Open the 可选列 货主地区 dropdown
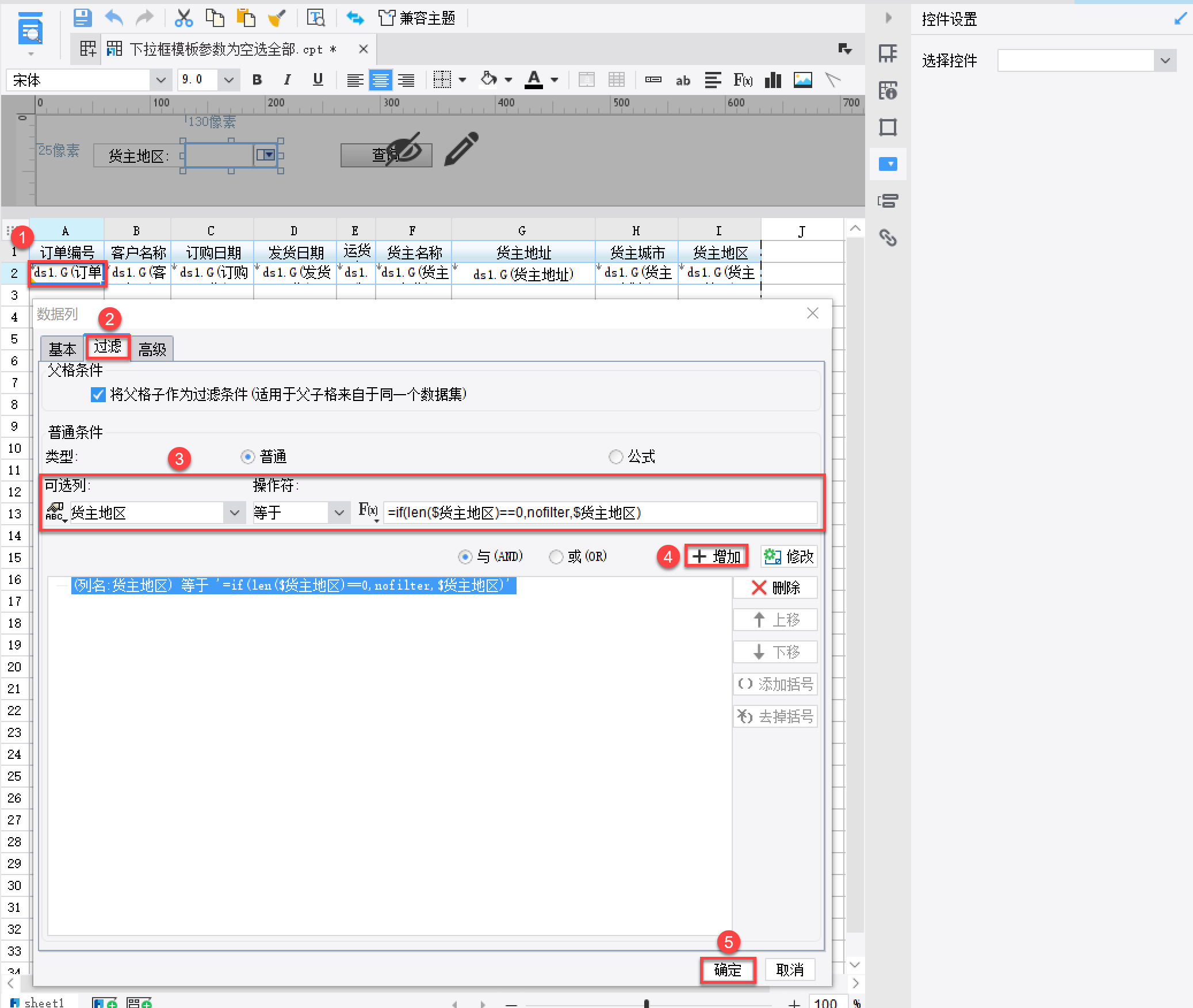The image size is (1193, 1008). pos(234,513)
